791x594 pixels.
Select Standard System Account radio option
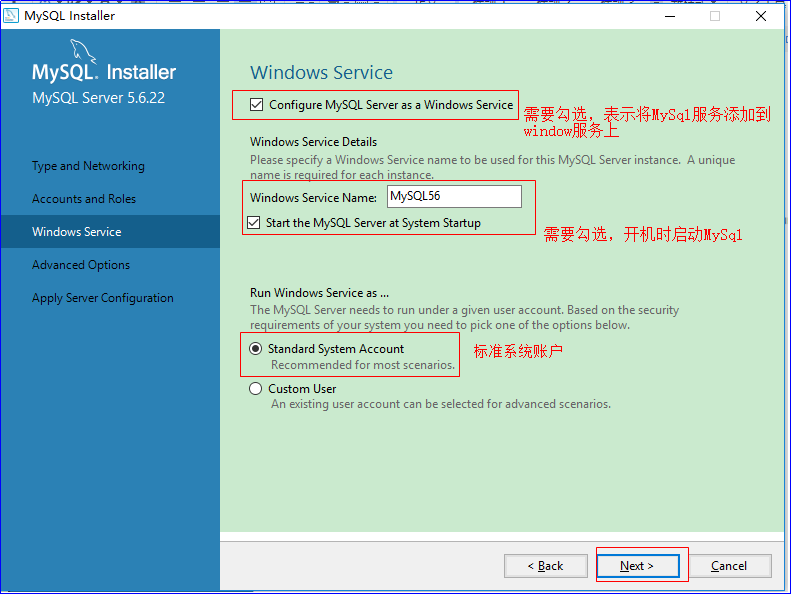point(256,349)
